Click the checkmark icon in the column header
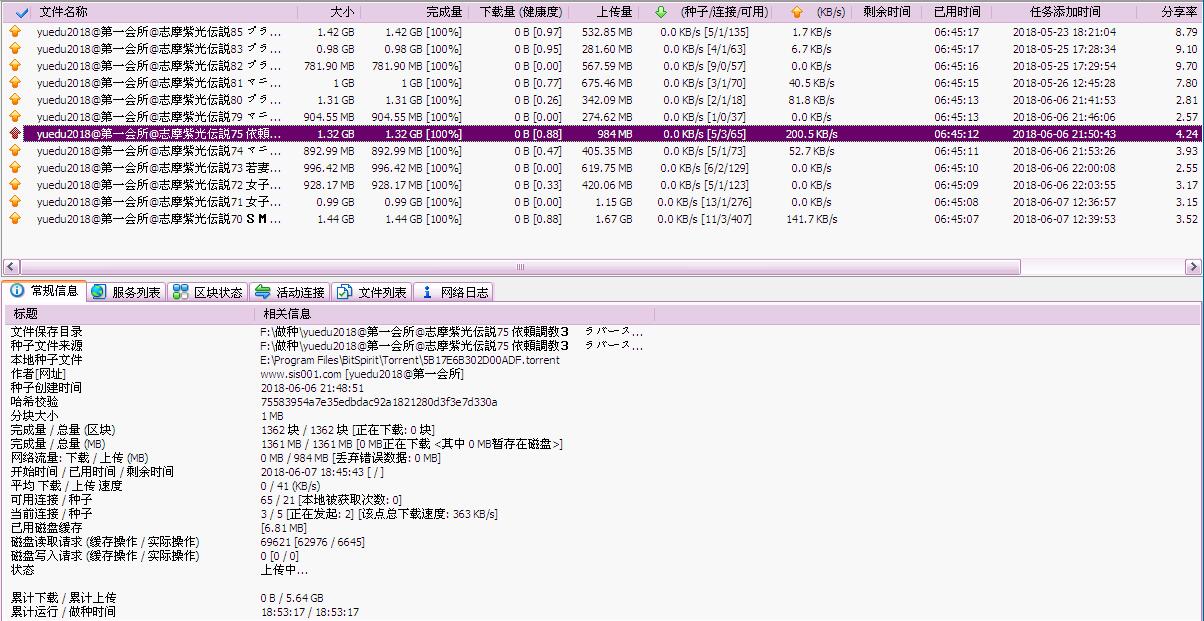The width and height of the screenshot is (1204, 621). [x=22, y=12]
